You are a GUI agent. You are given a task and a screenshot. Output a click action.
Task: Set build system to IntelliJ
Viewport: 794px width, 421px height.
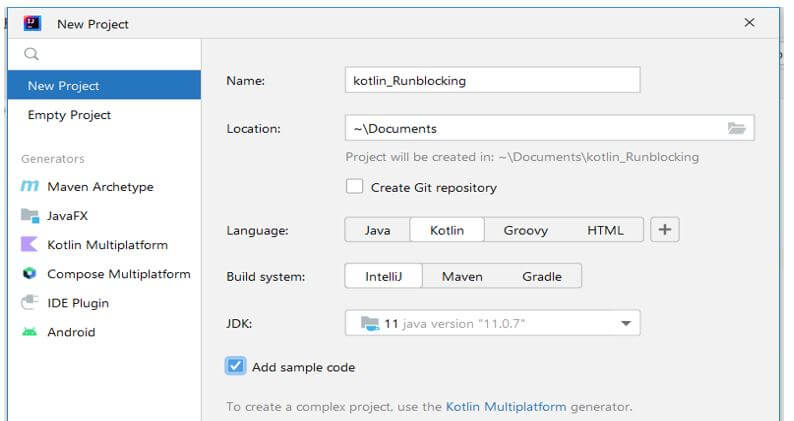[x=383, y=276]
